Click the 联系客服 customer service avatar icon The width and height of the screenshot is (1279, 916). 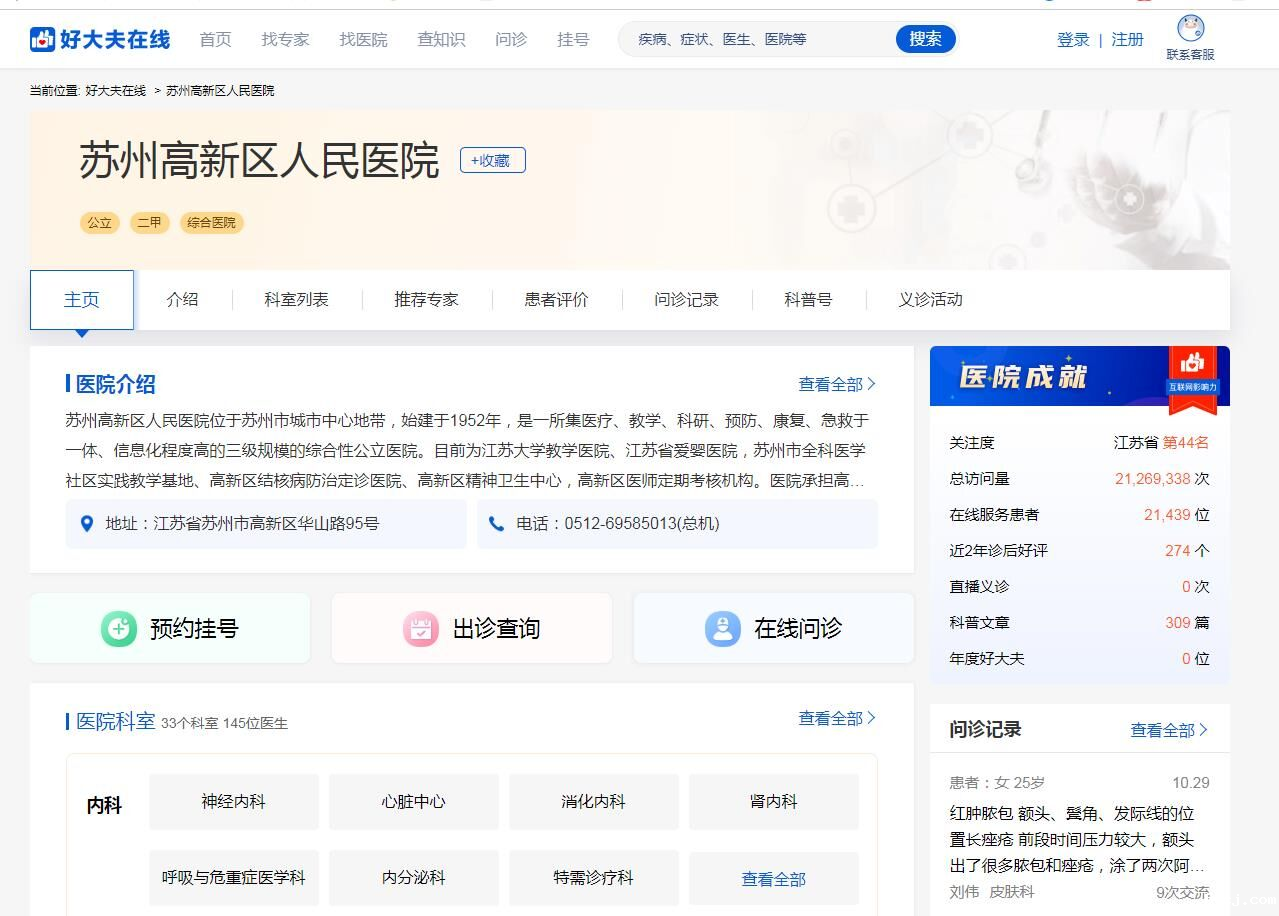point(1190,28)
